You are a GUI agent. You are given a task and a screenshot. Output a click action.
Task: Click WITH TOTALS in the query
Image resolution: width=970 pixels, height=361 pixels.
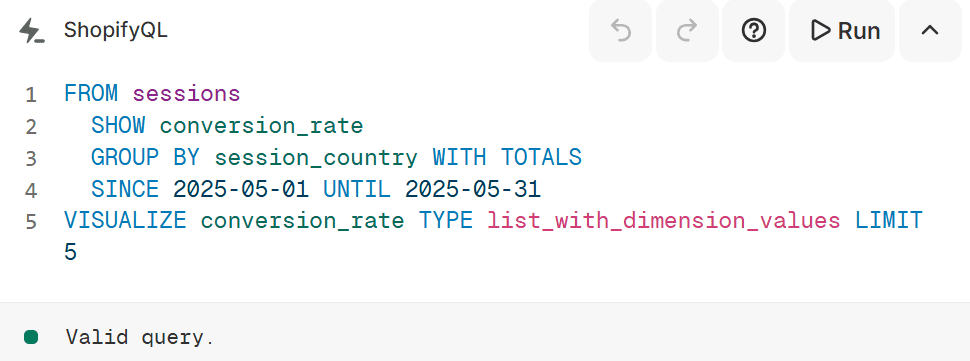[x=507, y=158]
